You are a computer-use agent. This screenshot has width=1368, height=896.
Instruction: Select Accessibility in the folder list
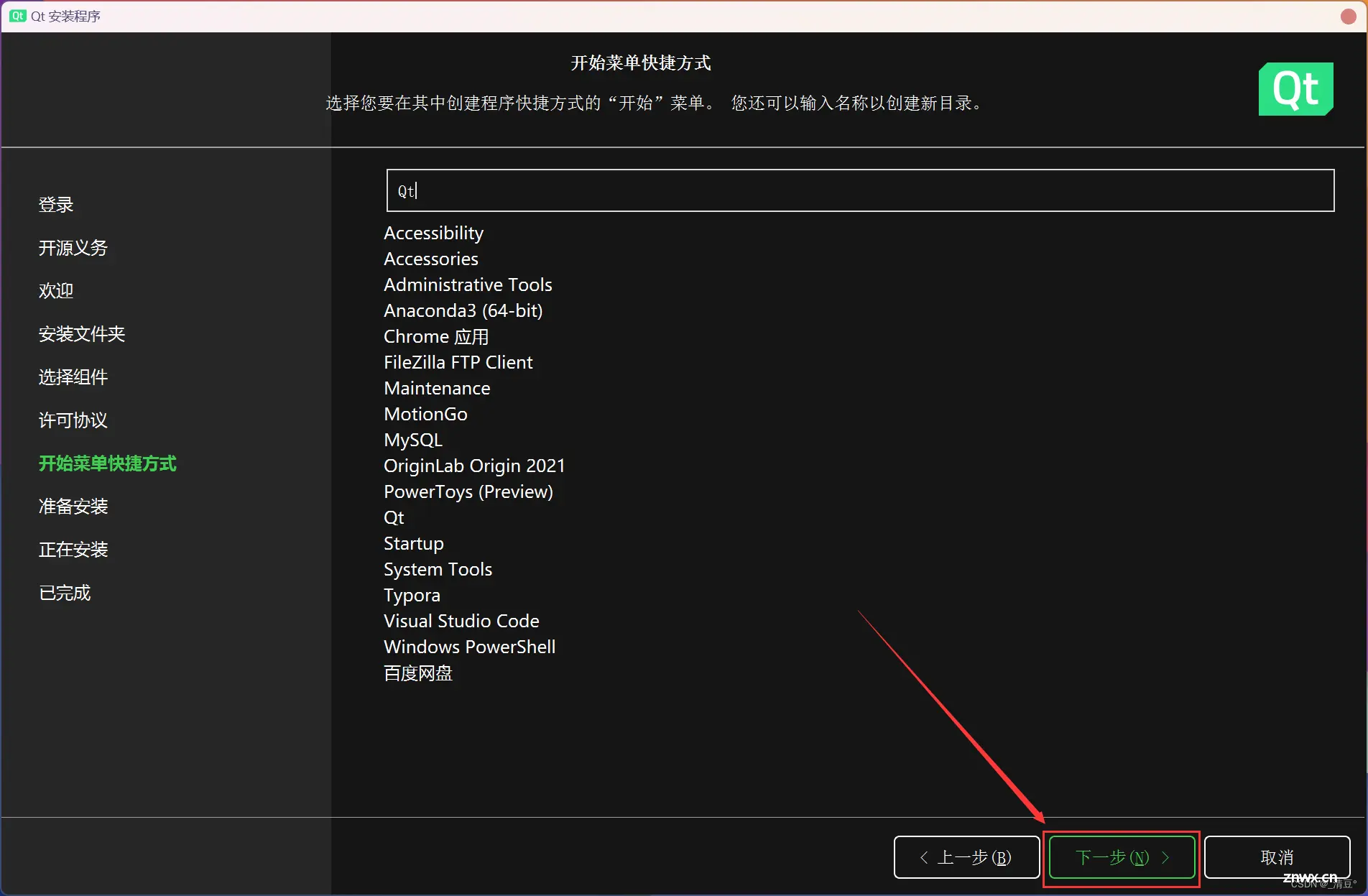click(x=433, y=233)
